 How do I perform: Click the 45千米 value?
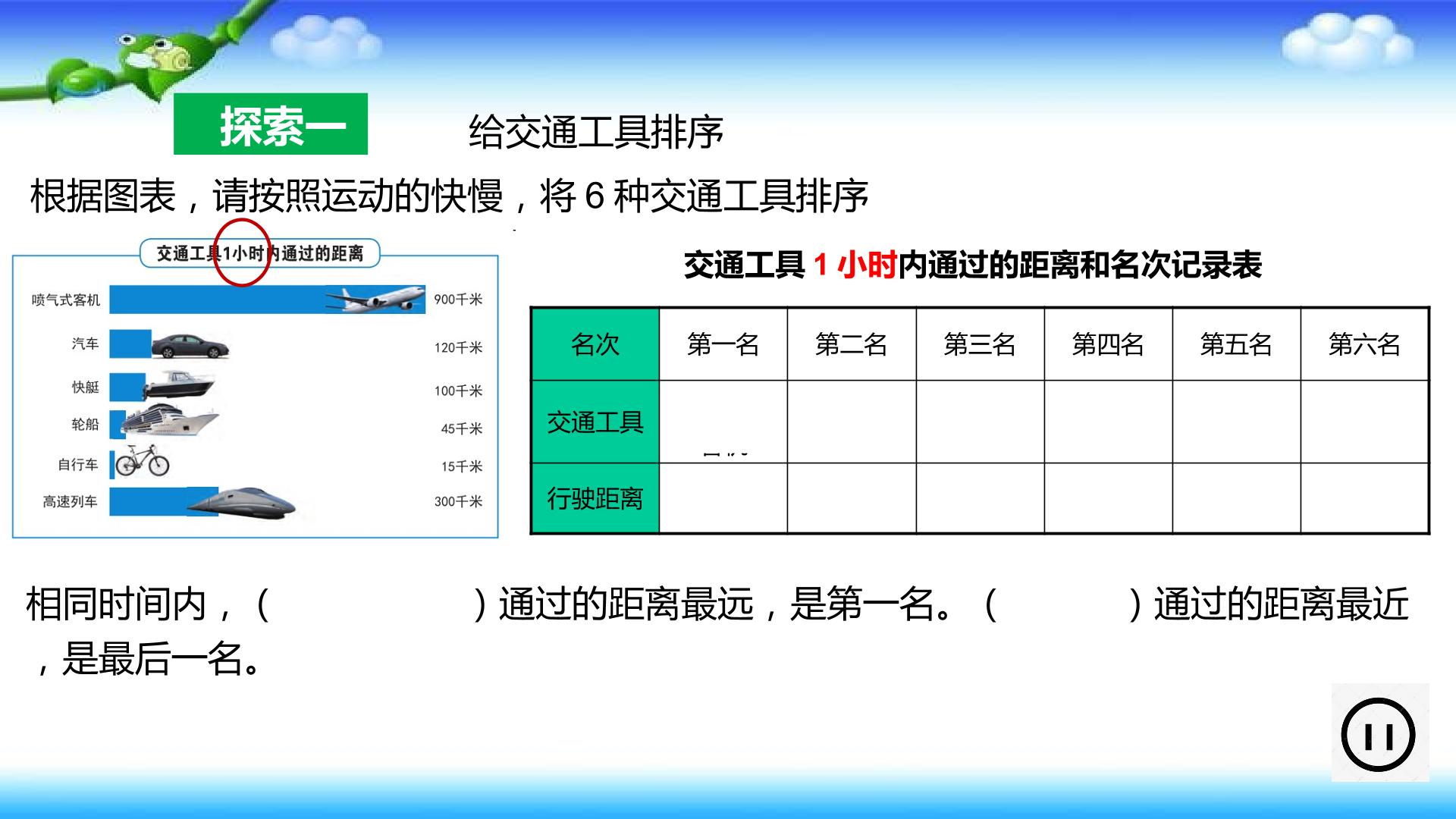pyautogui.click(x=462, y=429)
